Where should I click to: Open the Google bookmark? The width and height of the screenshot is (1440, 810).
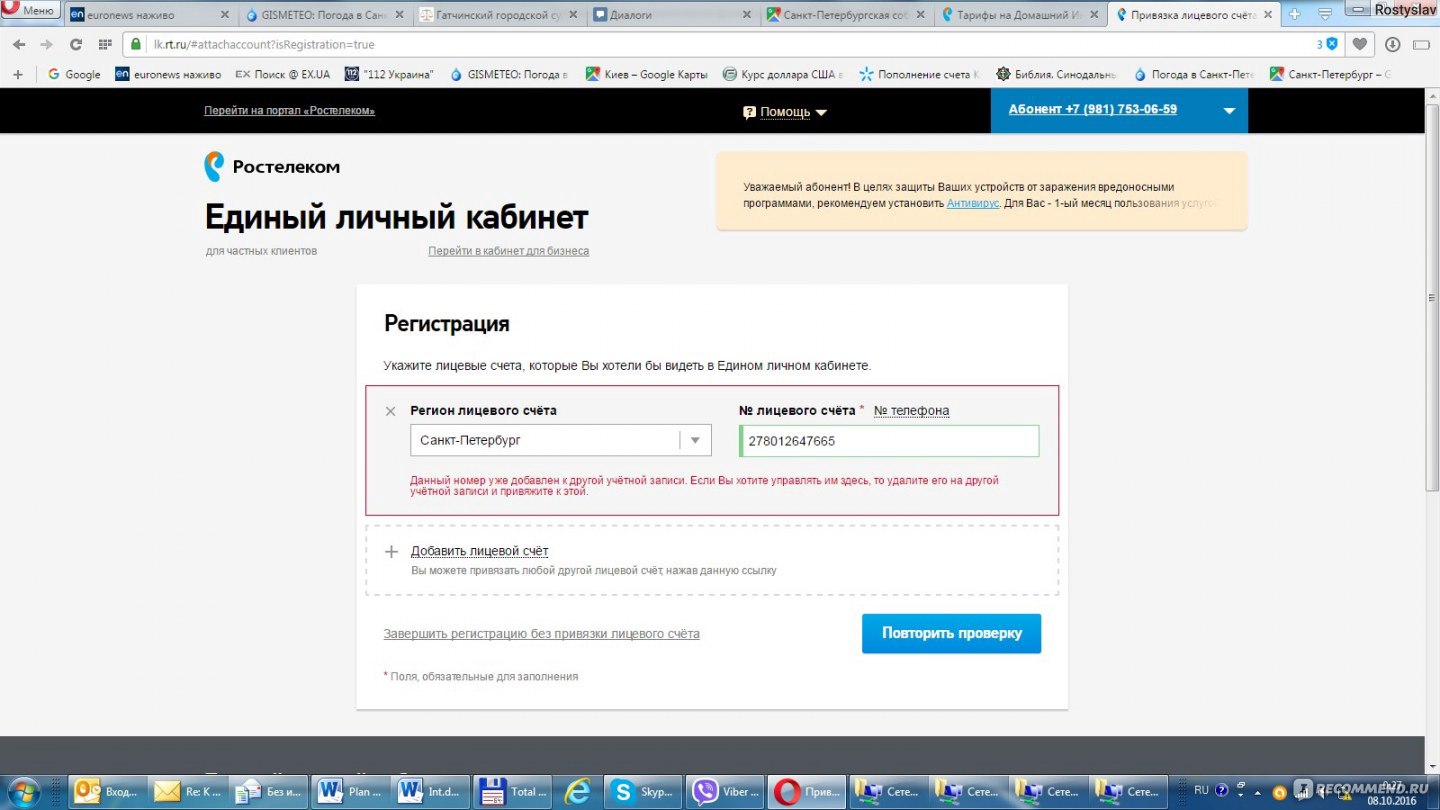74,74
